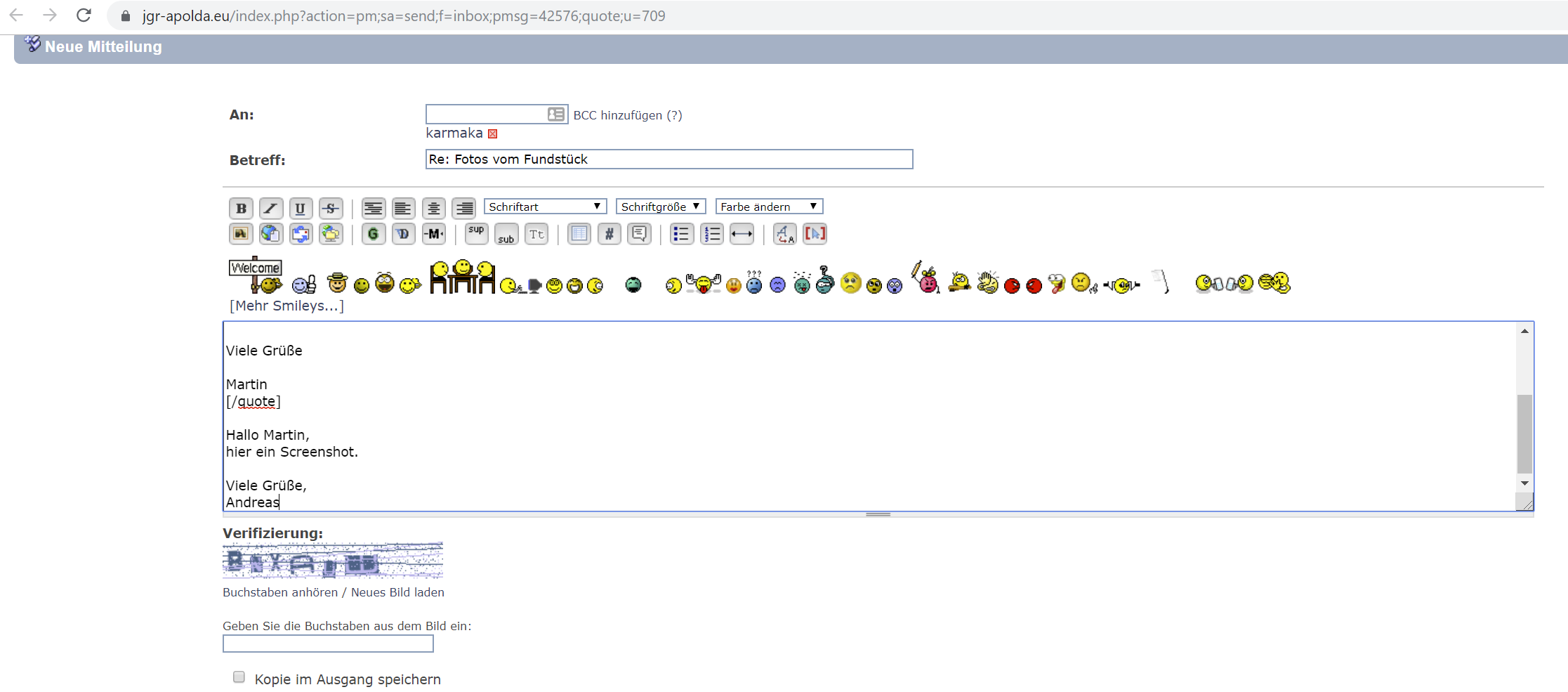Insert image tag button
Viewport: 1568px width, 692px height.
tap(241, 234)
